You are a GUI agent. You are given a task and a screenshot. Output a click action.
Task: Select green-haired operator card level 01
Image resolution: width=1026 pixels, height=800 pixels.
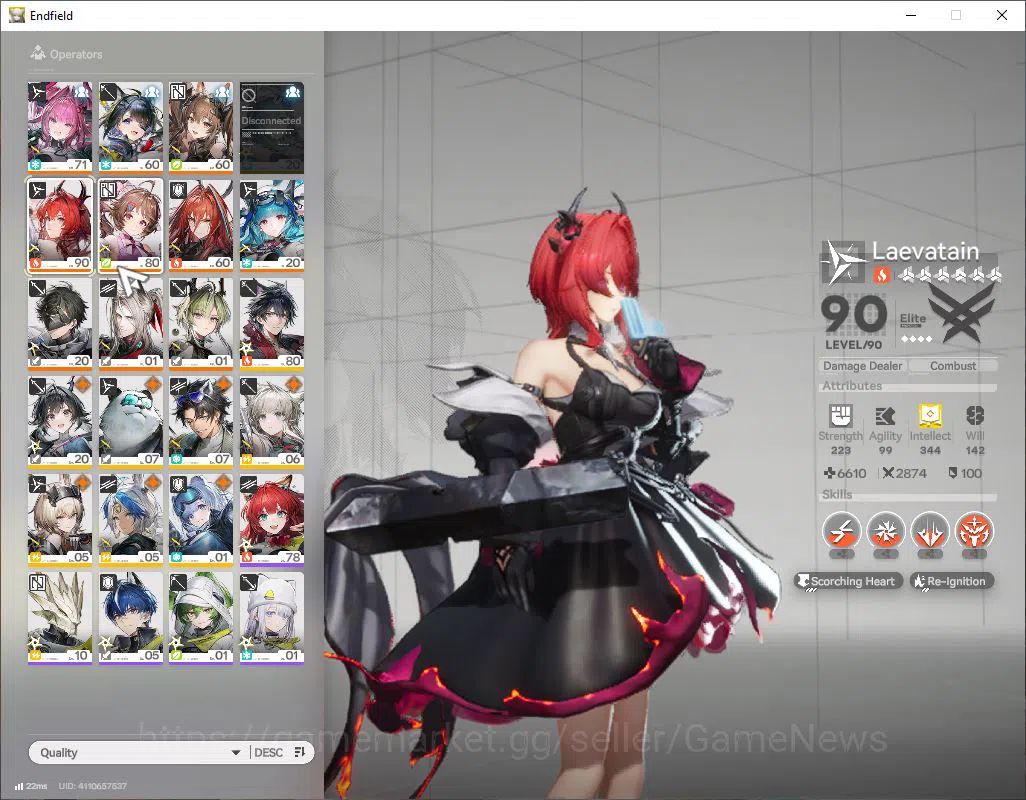click(x=201, y=323)
